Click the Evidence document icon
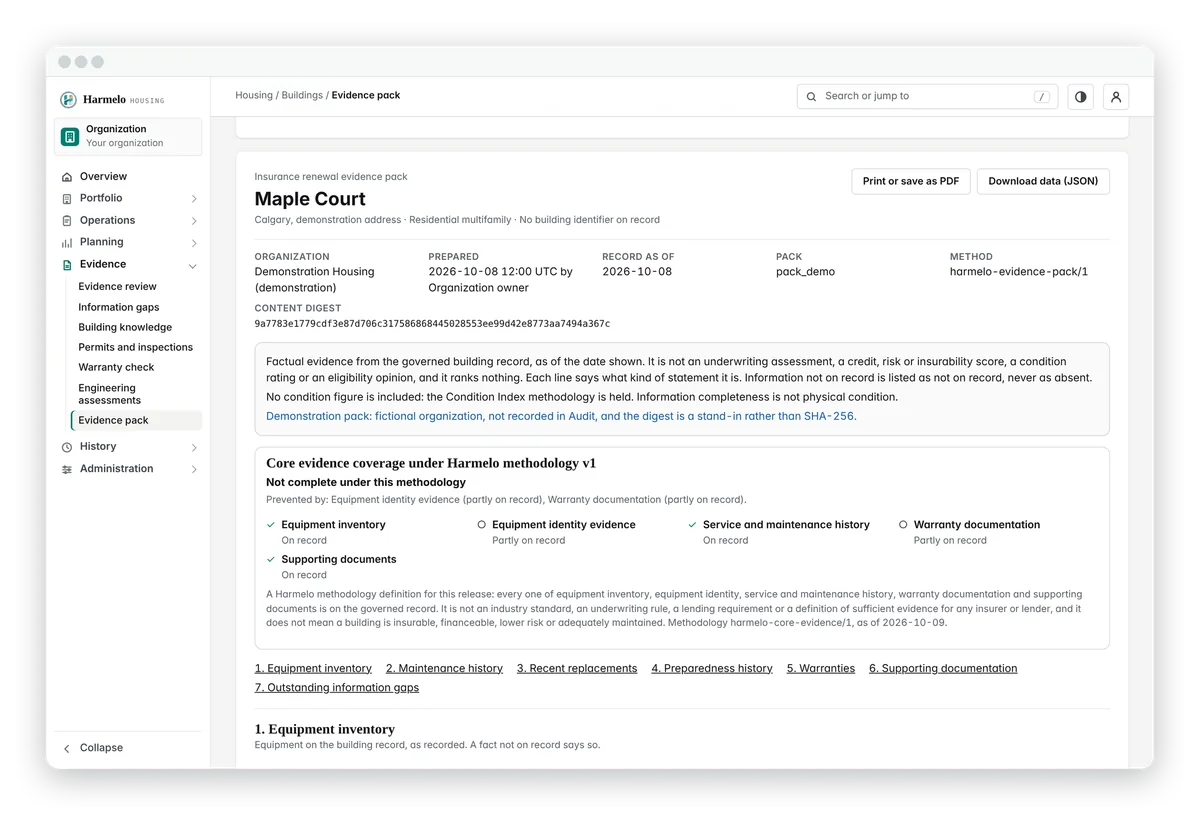1200x815 pixels. pyautogui.click(x=67, y=265)
